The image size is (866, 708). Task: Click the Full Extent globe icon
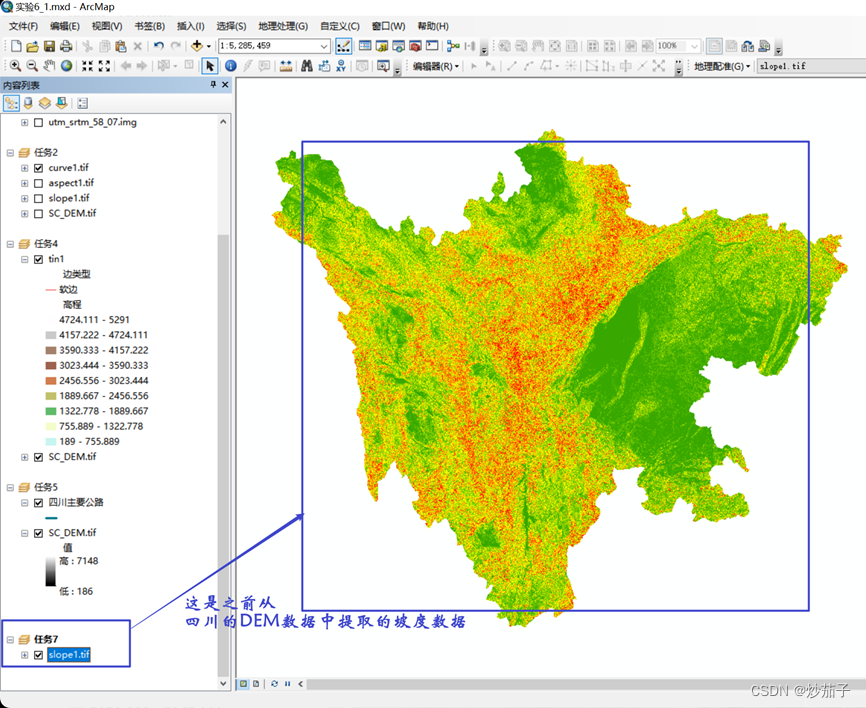pos(66,66)
